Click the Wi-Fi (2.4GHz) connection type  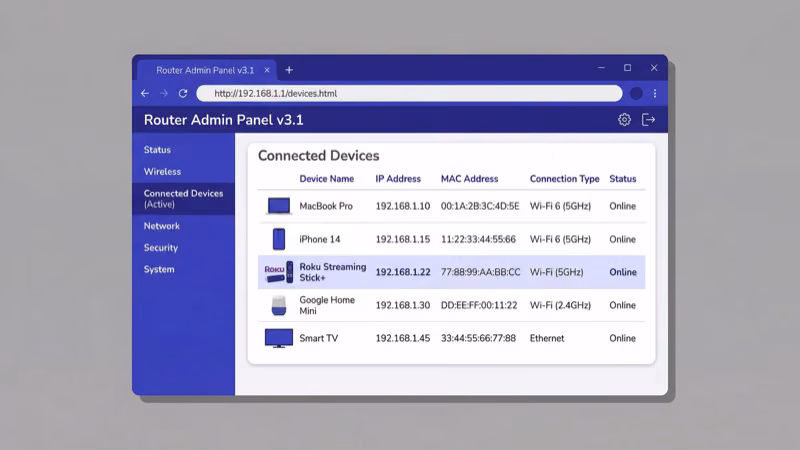(560, 305)
